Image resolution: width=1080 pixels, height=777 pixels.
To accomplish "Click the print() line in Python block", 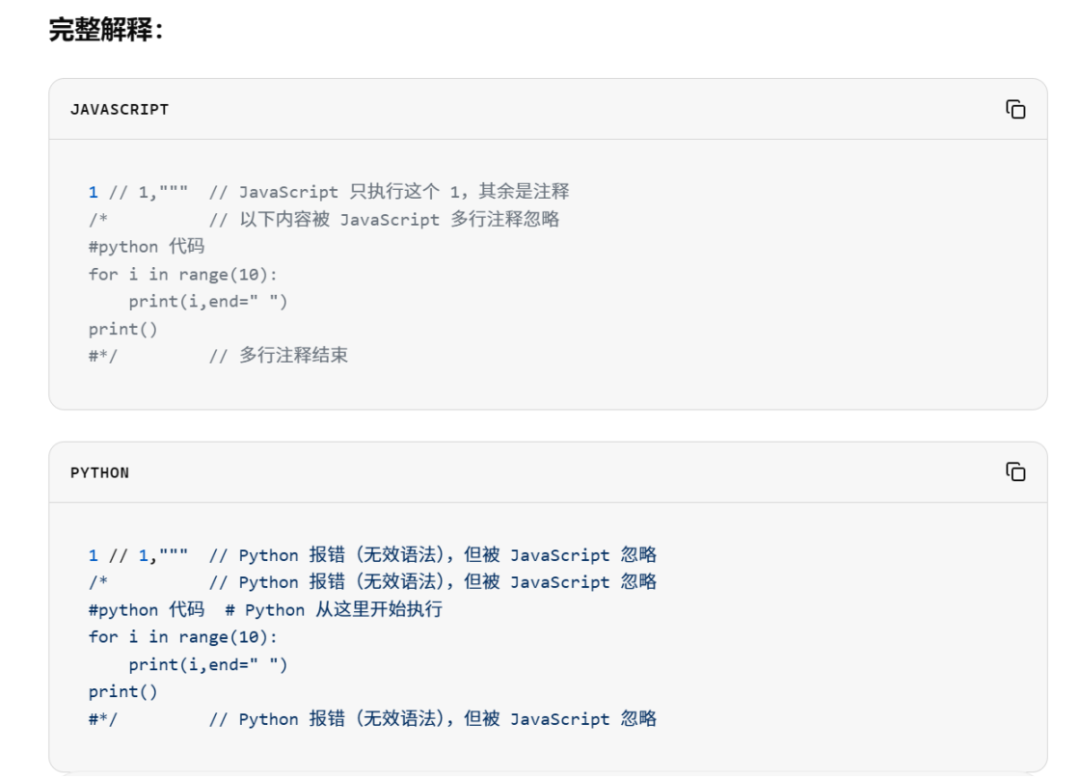I will 123,692.
